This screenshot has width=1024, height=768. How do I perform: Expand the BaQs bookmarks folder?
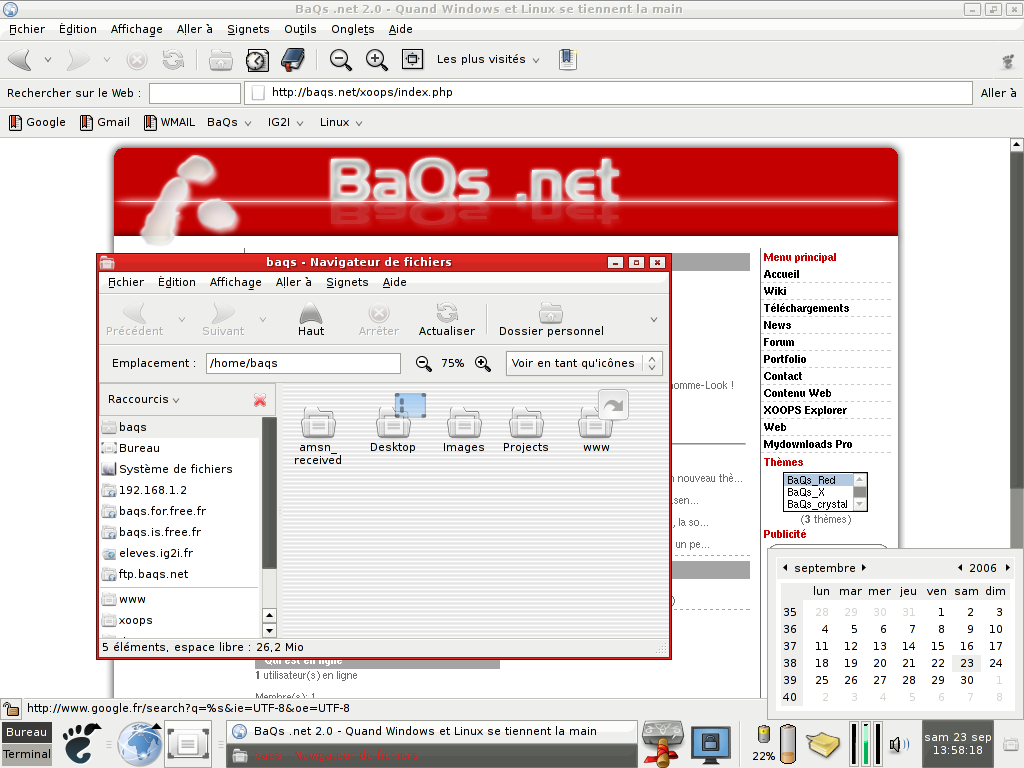tap(229, 122)
